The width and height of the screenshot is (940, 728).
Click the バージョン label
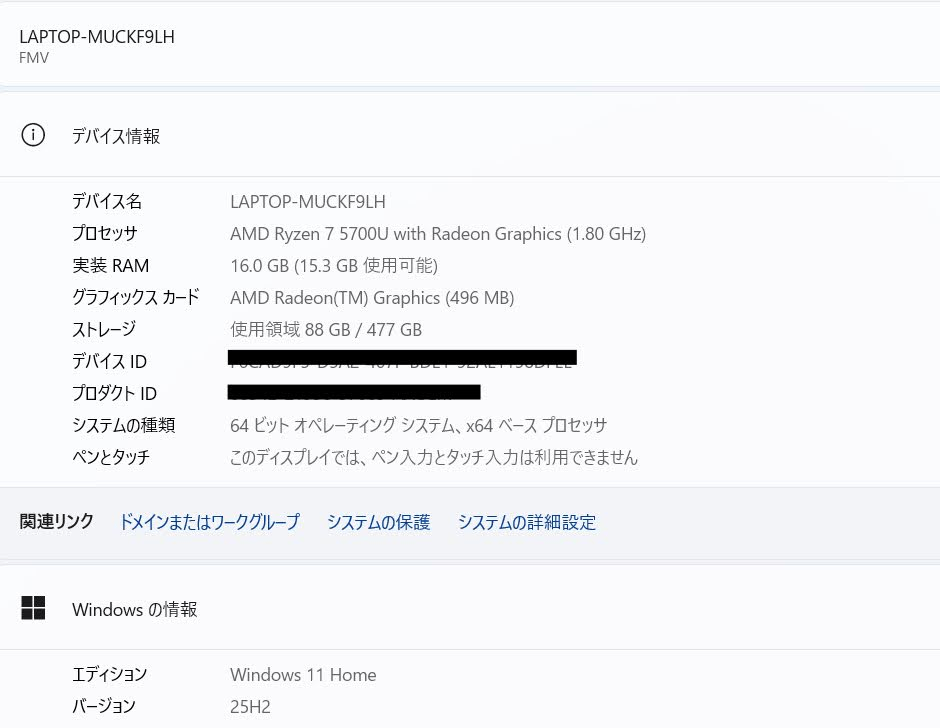(104, 706)
